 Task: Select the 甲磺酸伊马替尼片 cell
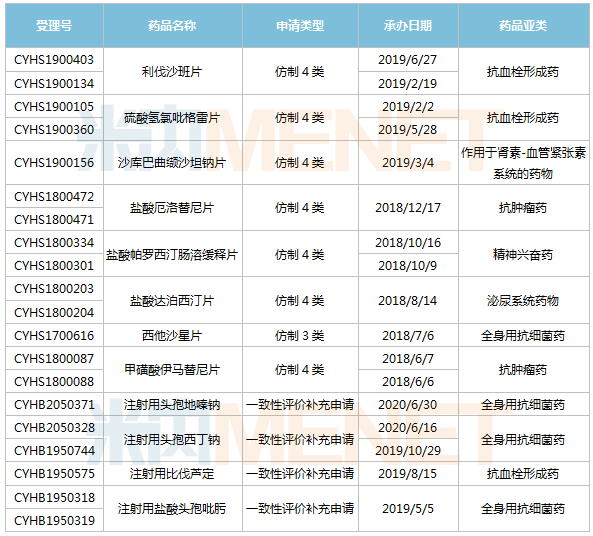click(173, 370)
